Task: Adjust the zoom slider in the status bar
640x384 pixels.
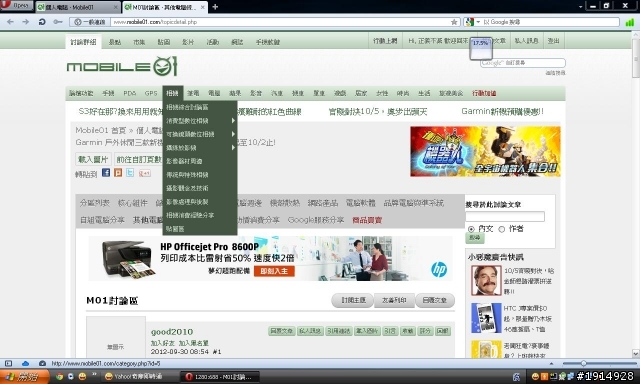Action: coord(584,363)
